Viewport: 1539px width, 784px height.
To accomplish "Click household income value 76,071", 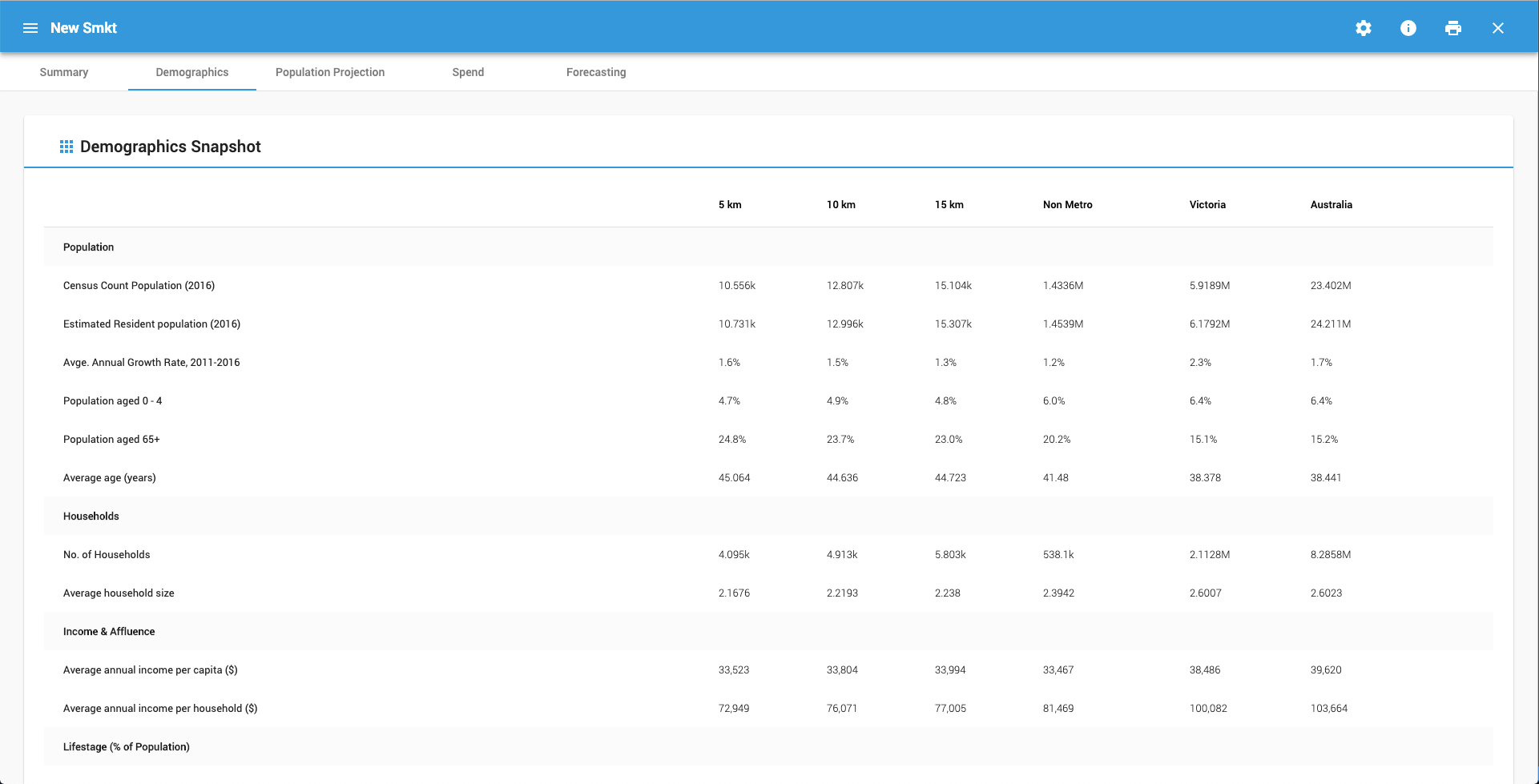I will (842, 709).
